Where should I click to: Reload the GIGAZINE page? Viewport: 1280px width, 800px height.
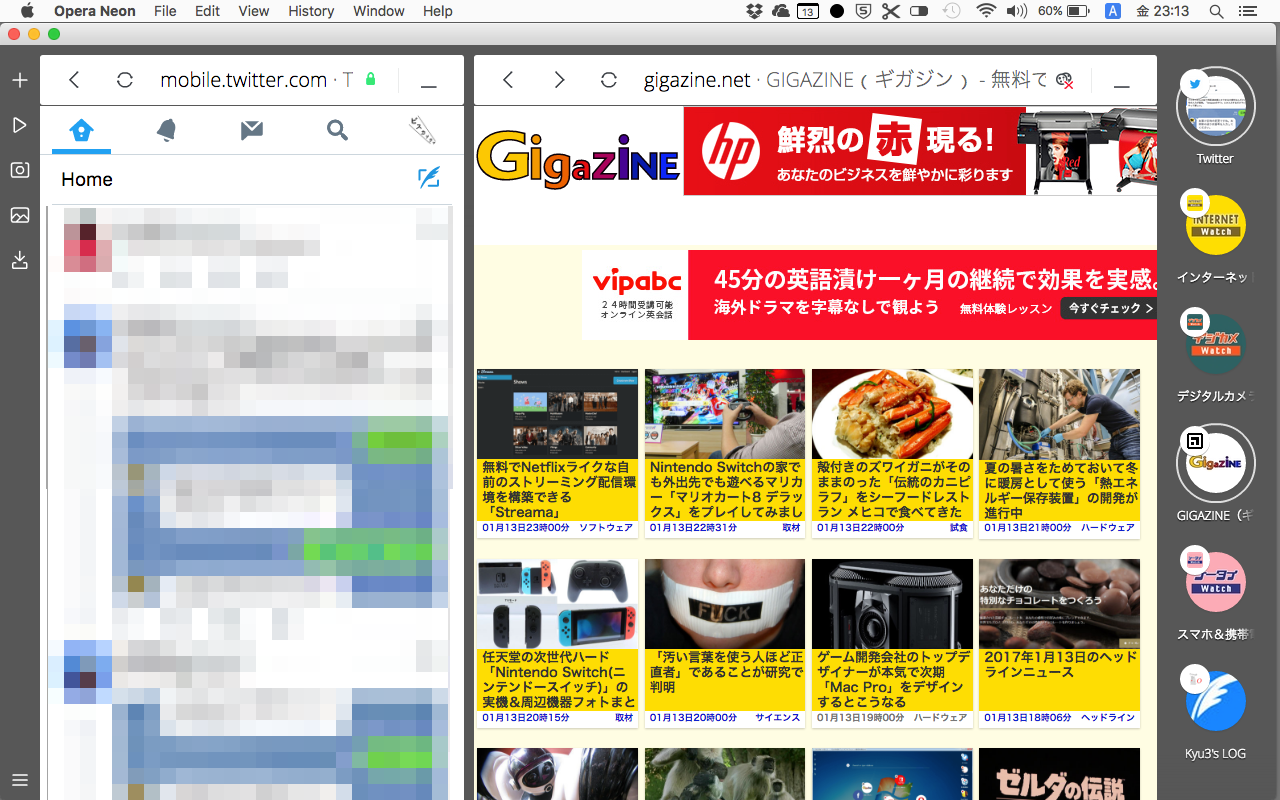click(609, 80)
